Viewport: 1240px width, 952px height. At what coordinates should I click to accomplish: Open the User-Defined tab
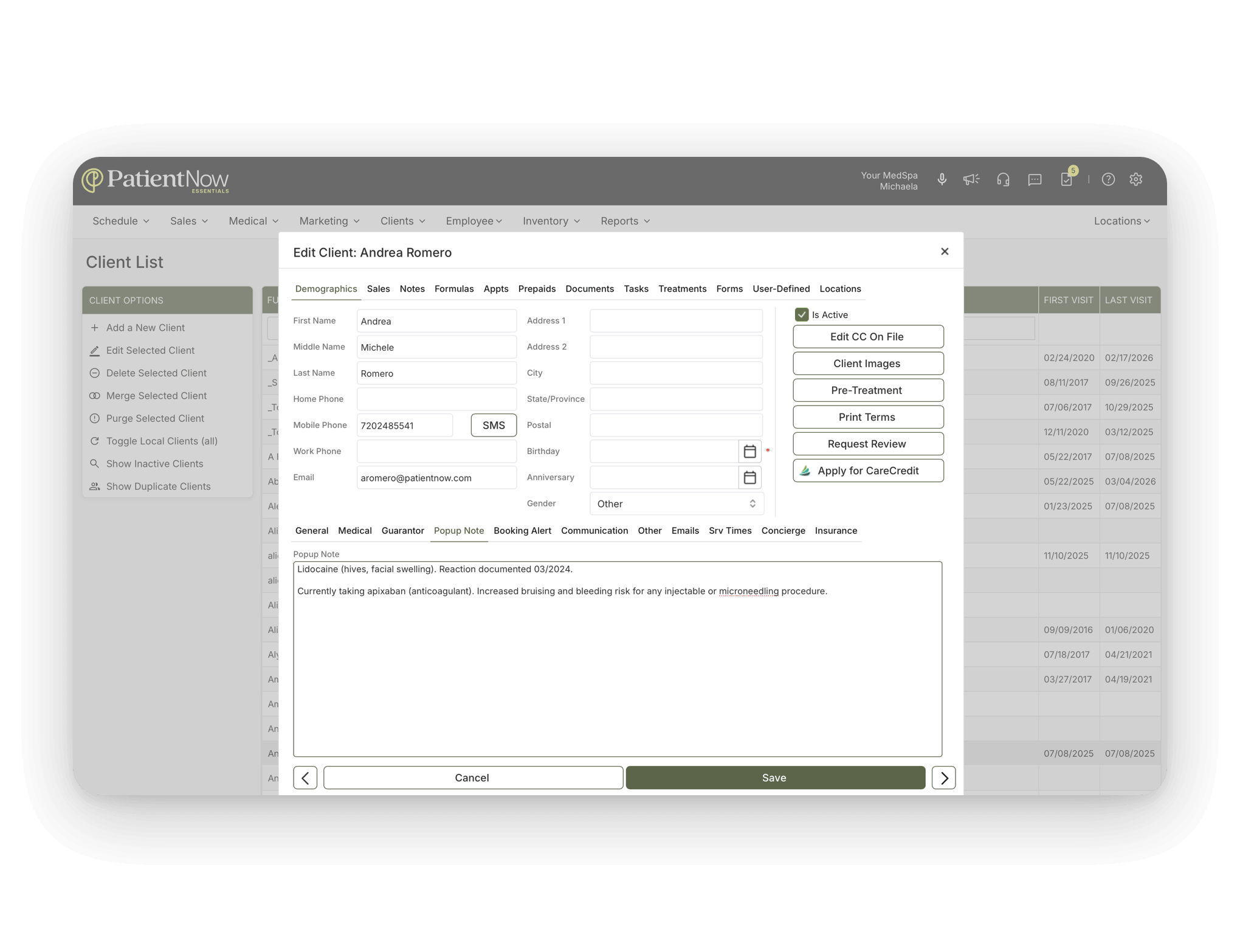[781, 289]
